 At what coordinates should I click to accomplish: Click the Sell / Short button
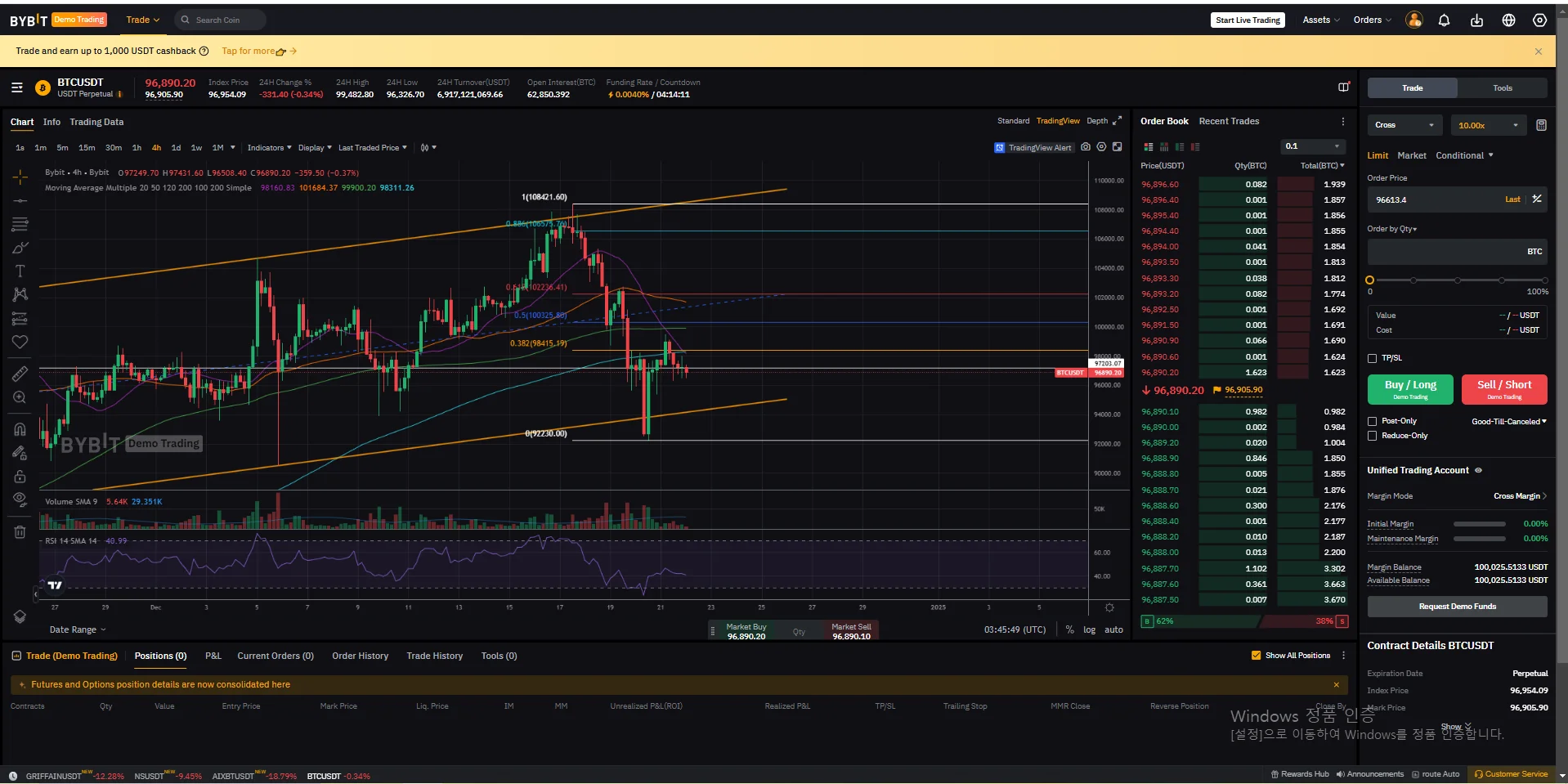pos(1504,389)
